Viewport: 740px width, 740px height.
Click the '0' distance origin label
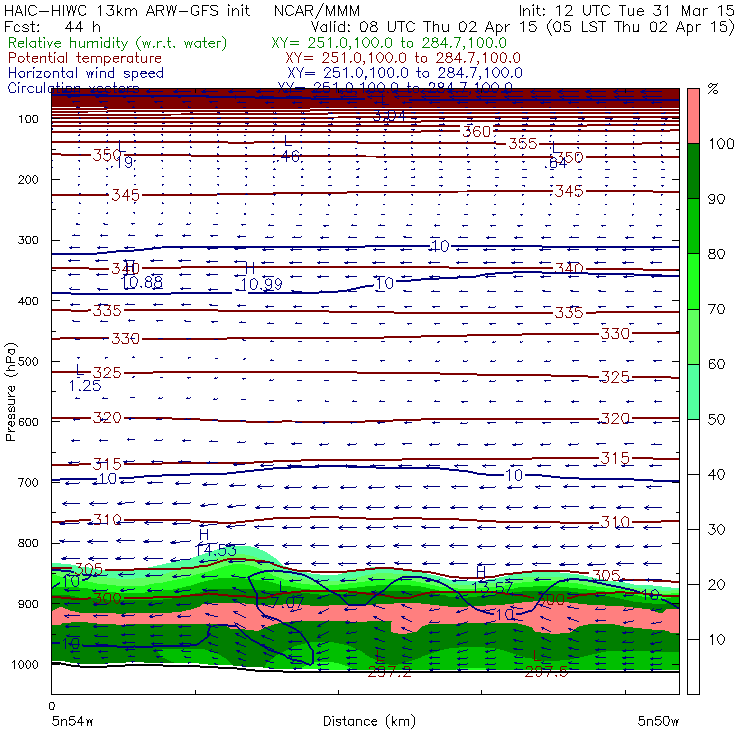(x=51, y=706)
